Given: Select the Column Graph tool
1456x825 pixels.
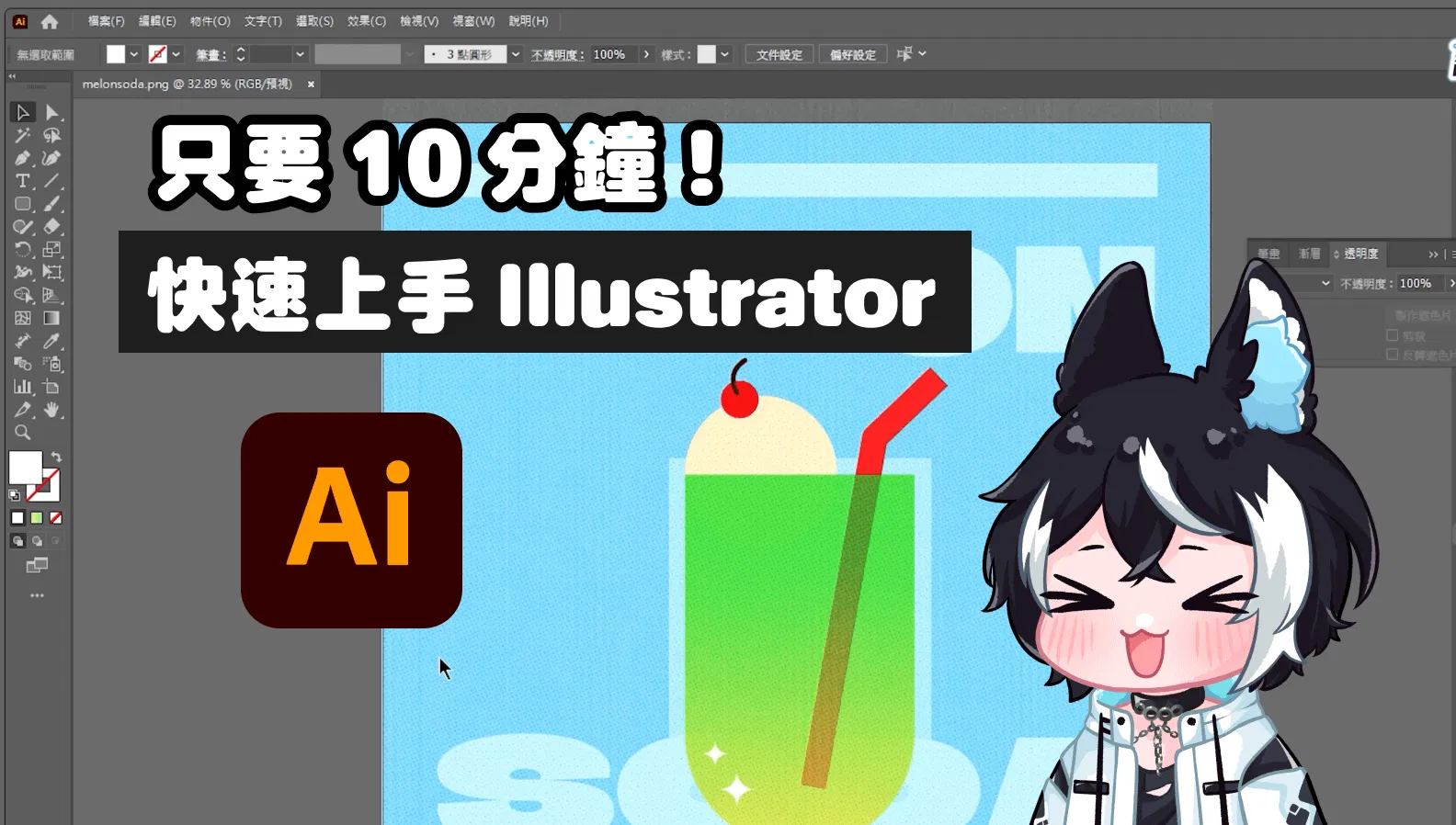Looking at the screenshot, I should 23,387.
